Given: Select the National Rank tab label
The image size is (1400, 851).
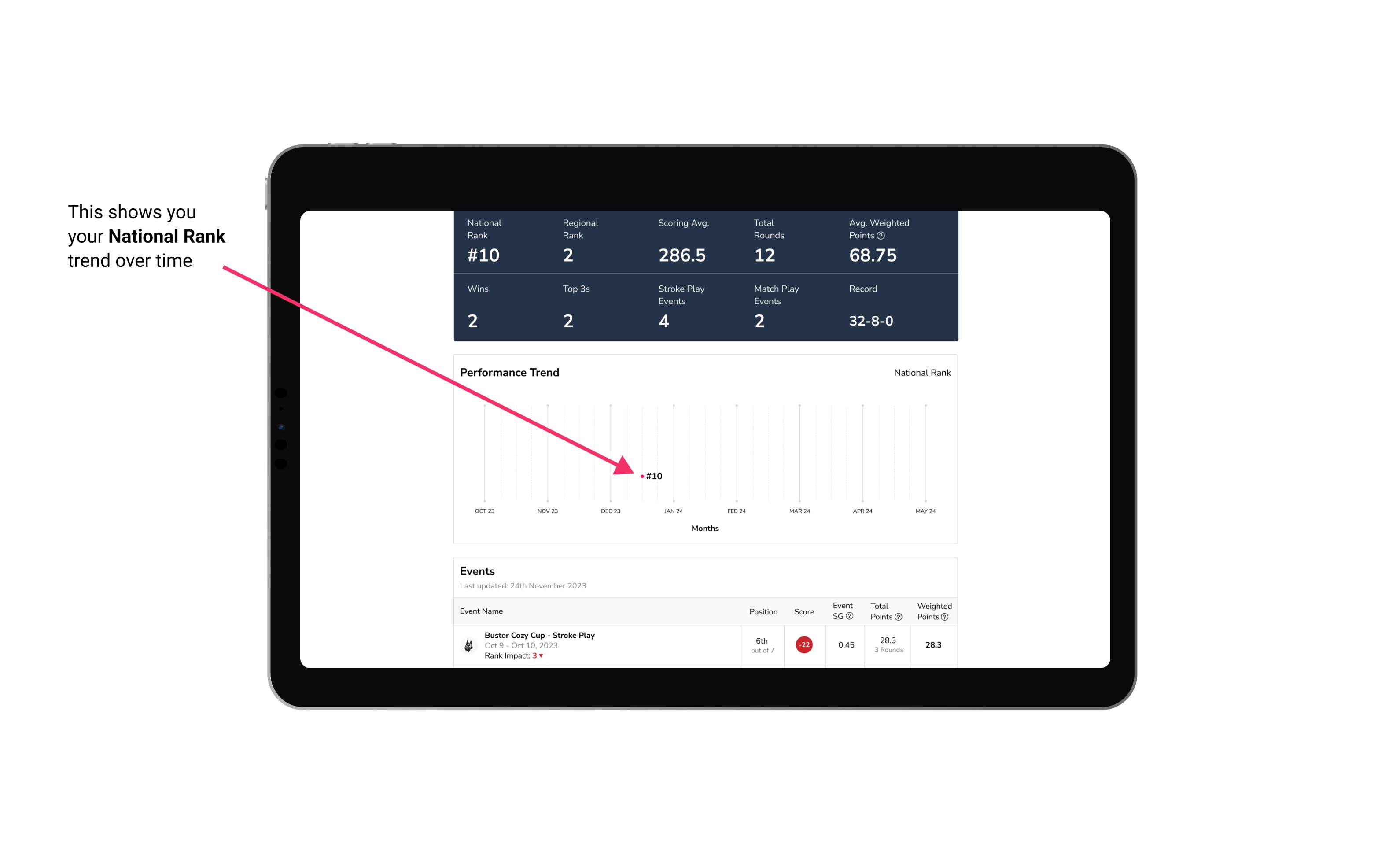Looking at the screenshot, I should tap(921, 372).
